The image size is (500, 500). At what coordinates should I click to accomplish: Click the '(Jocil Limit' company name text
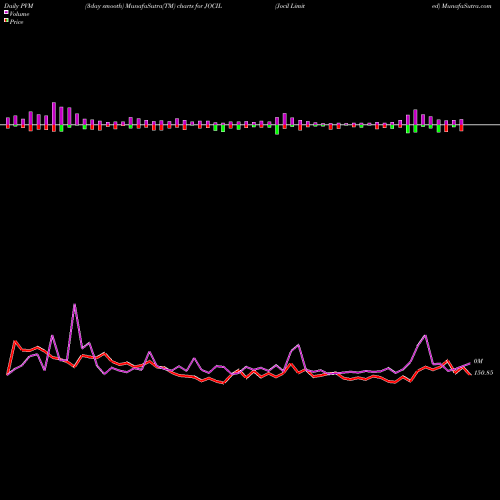tap(290, 6)
